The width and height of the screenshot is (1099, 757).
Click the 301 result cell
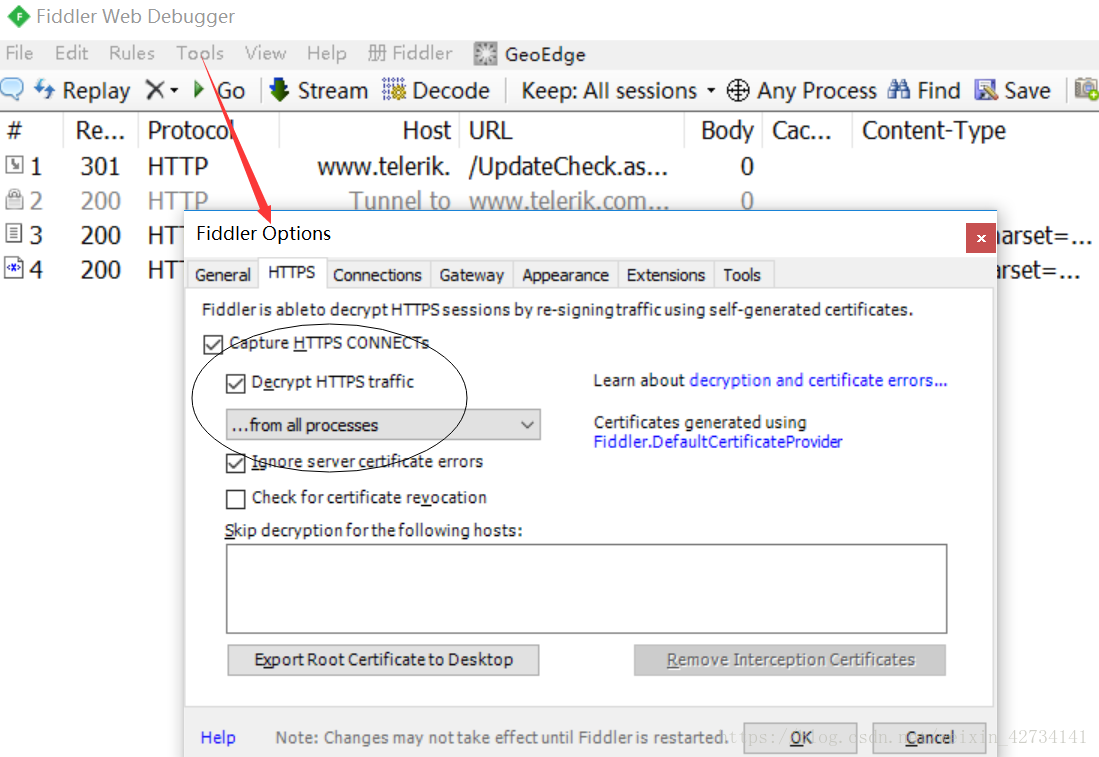tap(100, 167)
